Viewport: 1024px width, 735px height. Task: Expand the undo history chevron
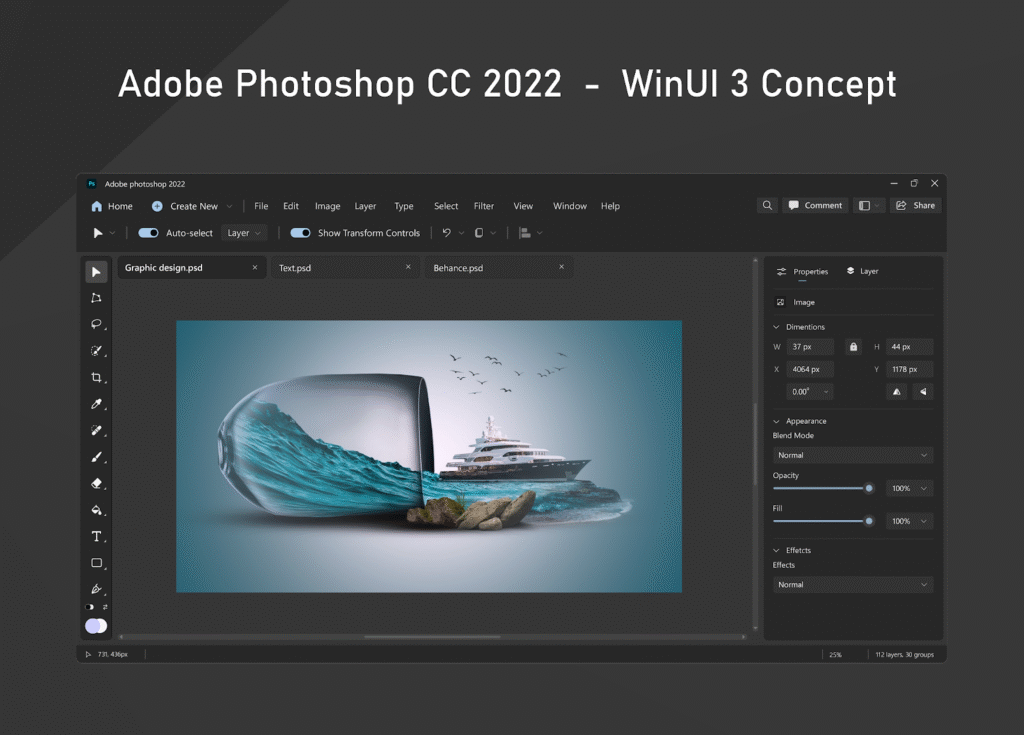461,233
